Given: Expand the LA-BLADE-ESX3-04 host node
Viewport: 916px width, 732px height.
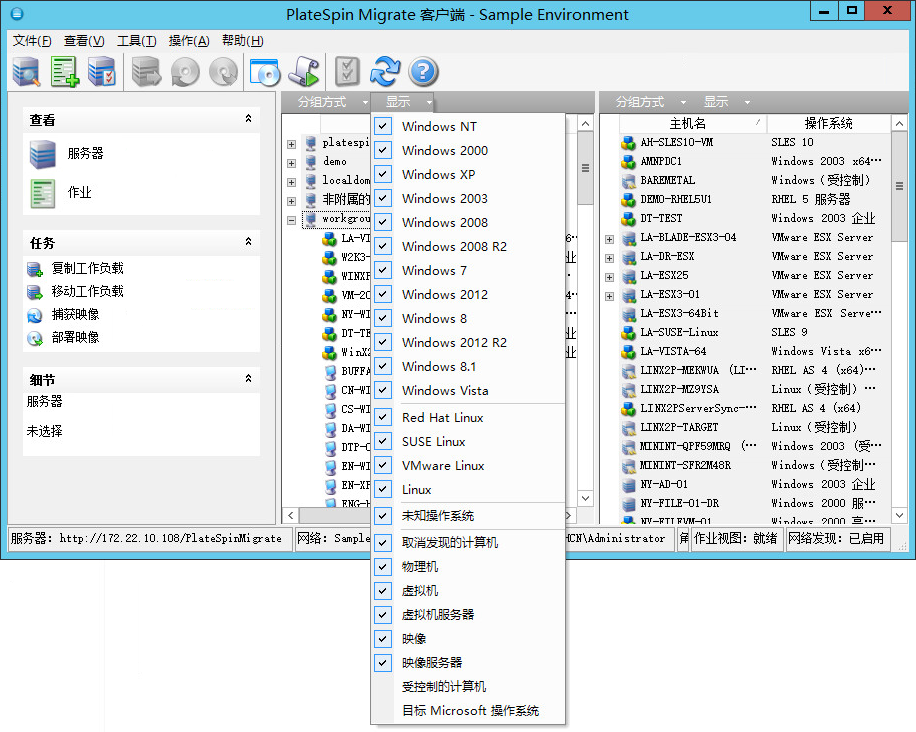Looking at the screenshot, I should pyautogui.click(x=609, y=238).
